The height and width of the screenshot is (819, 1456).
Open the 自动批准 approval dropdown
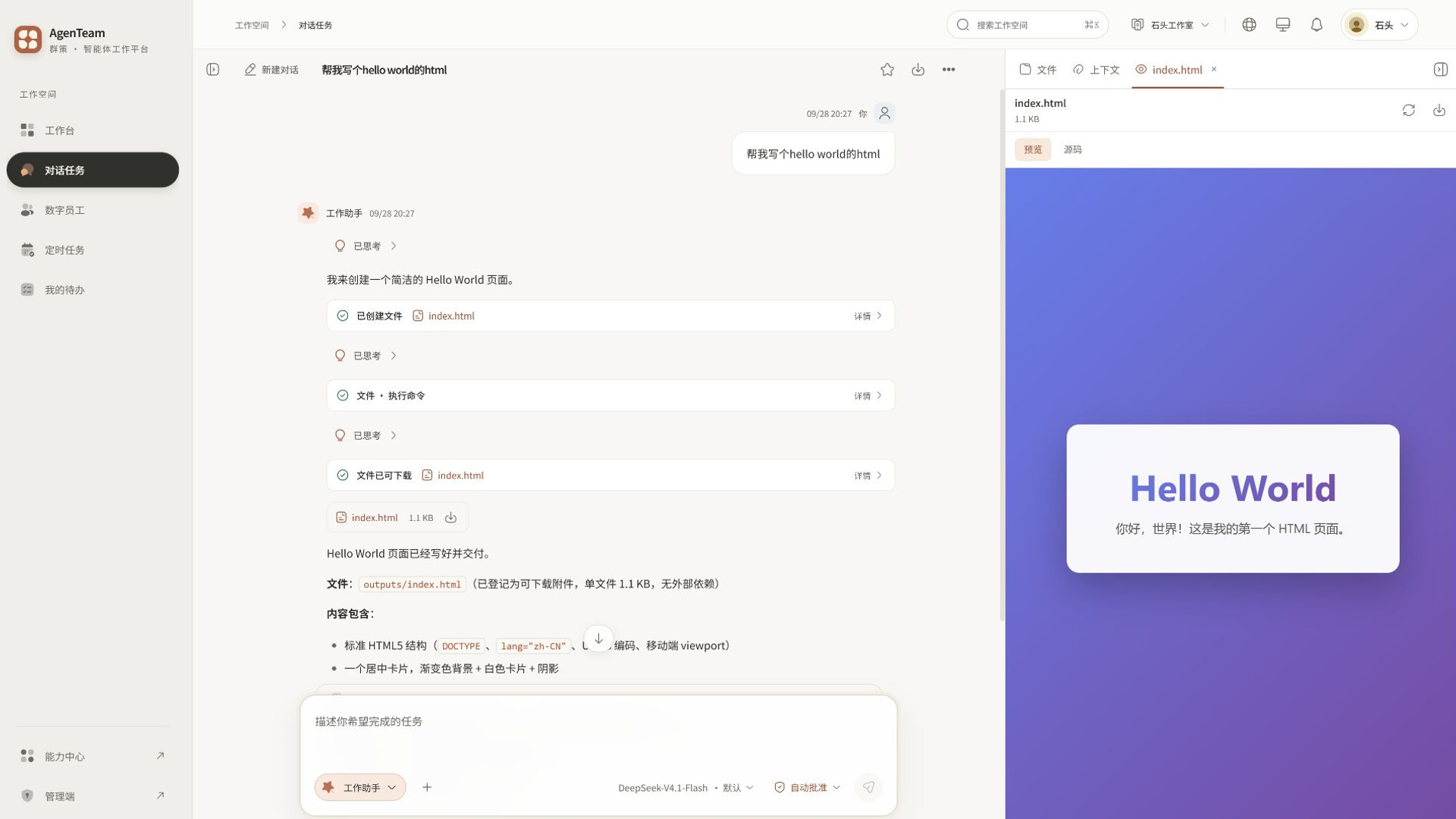pyautogui.click(x=807, y=787)
